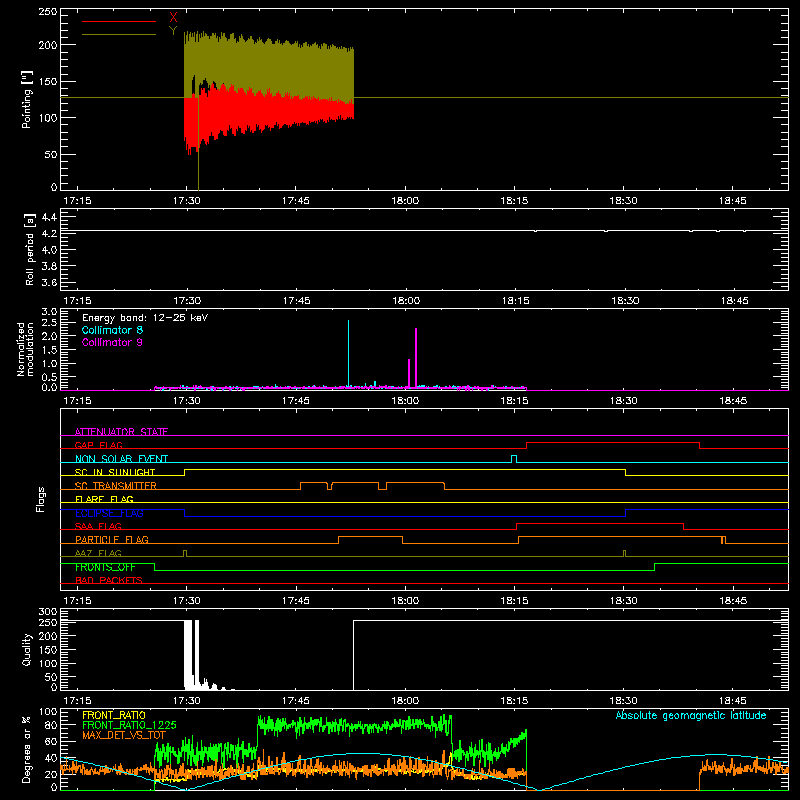Select the BAD_PACKETS flag label

coord(109,580)
